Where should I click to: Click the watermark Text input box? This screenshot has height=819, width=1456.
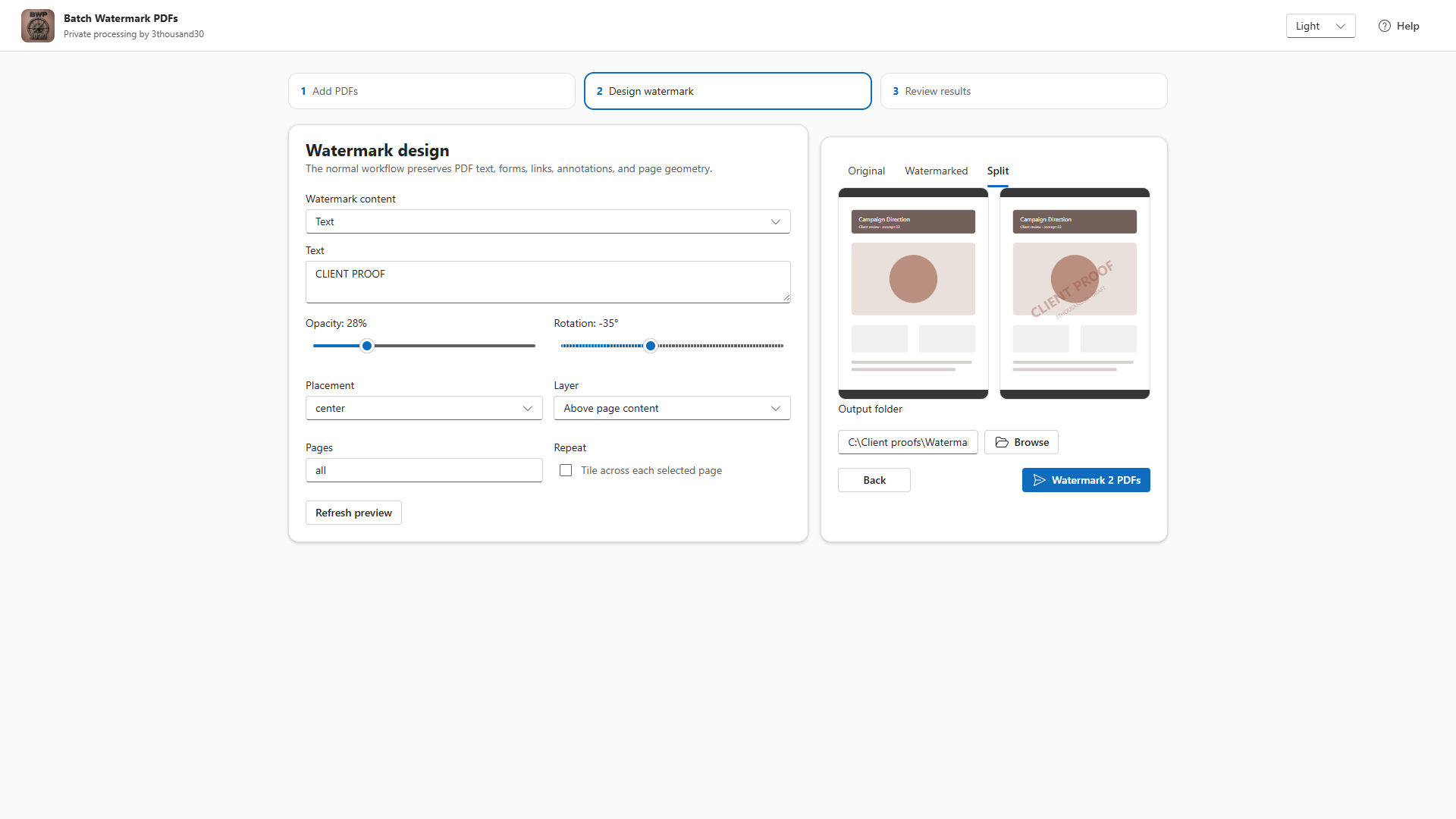pyautogui.click(x=548, y=282)
